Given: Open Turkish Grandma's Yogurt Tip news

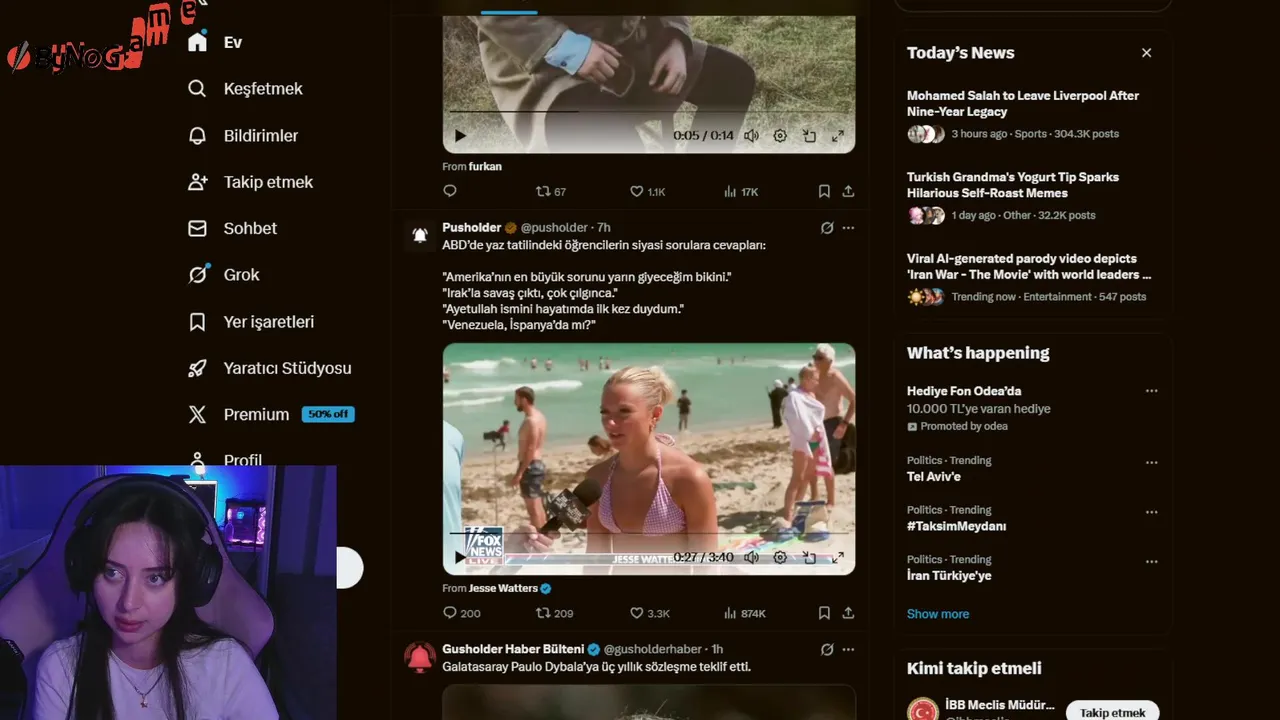Looking at the screenshot, I should tap(1013, 185).
